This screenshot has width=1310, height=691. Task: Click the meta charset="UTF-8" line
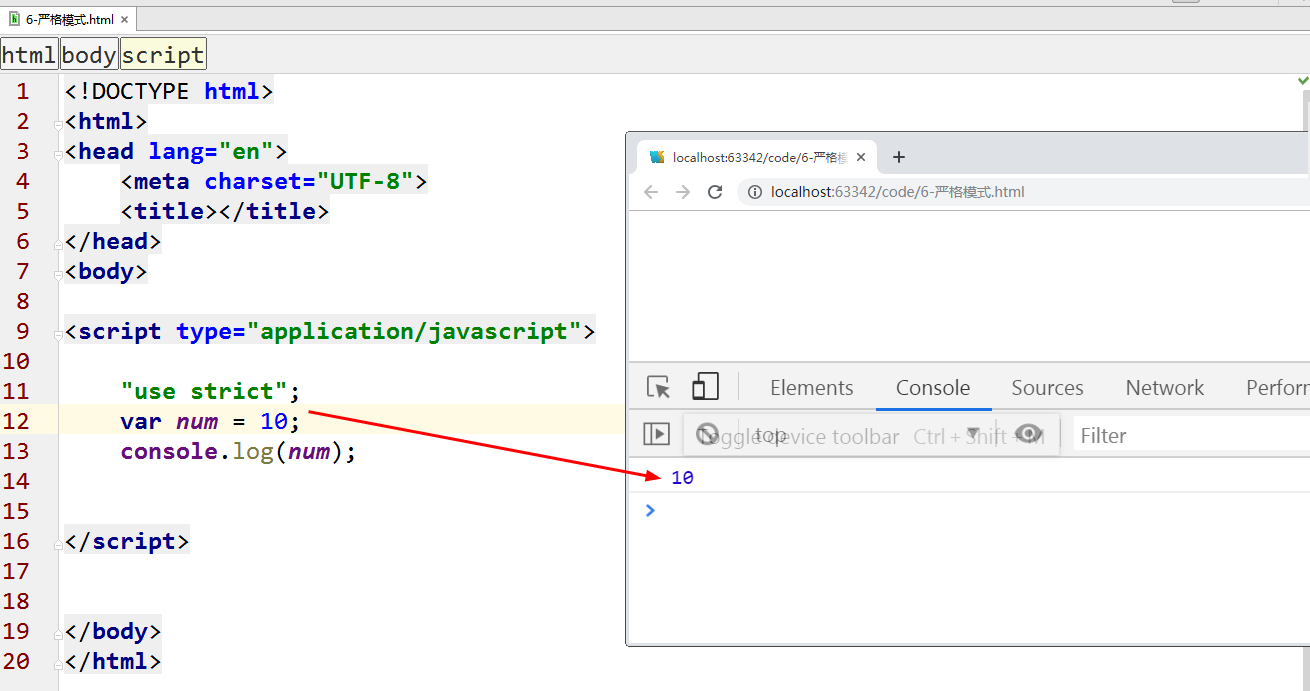(274, 181)
